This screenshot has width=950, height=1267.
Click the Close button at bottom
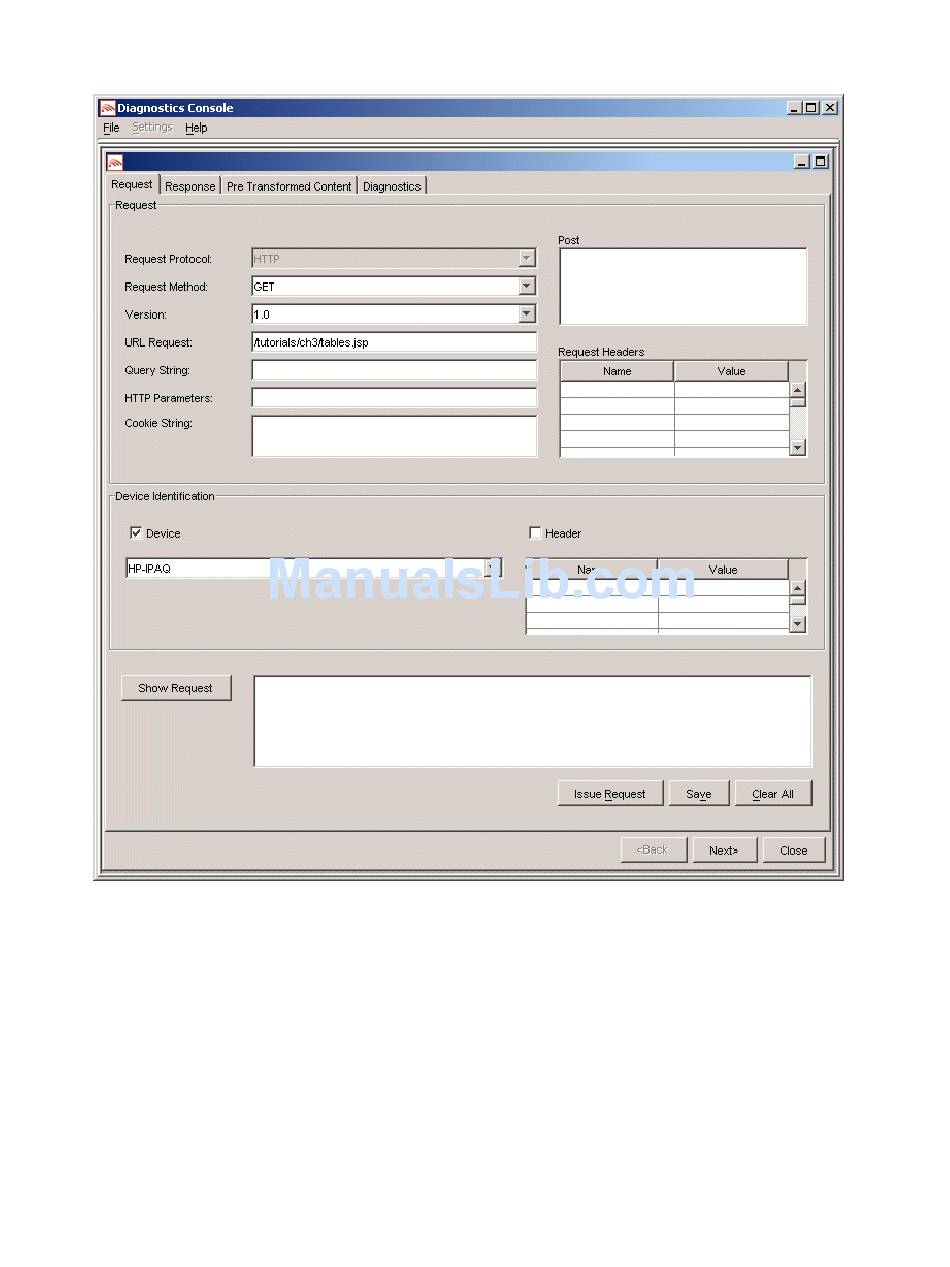(x=794, y=850)
